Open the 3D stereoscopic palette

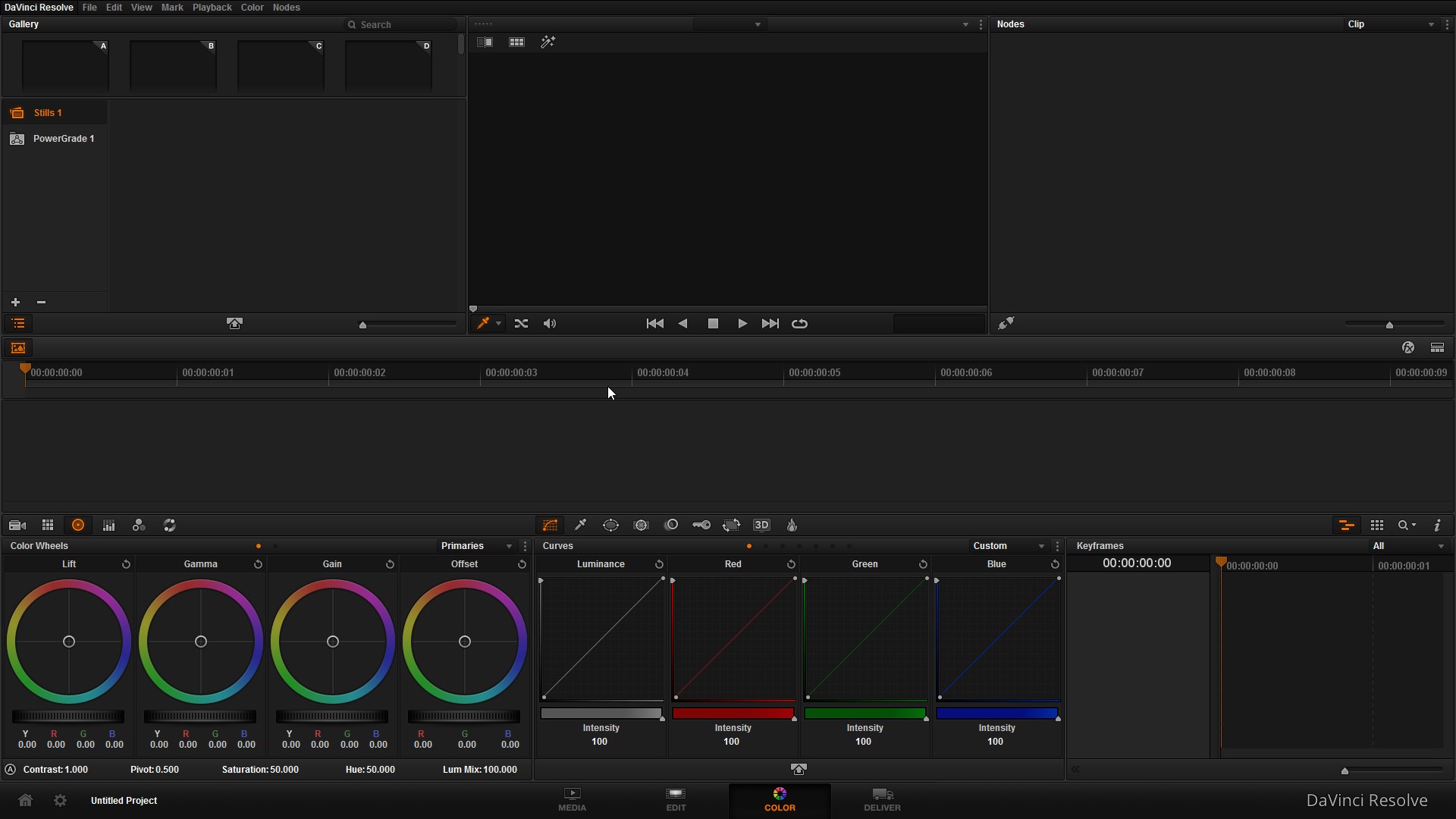tap(761, 526)
